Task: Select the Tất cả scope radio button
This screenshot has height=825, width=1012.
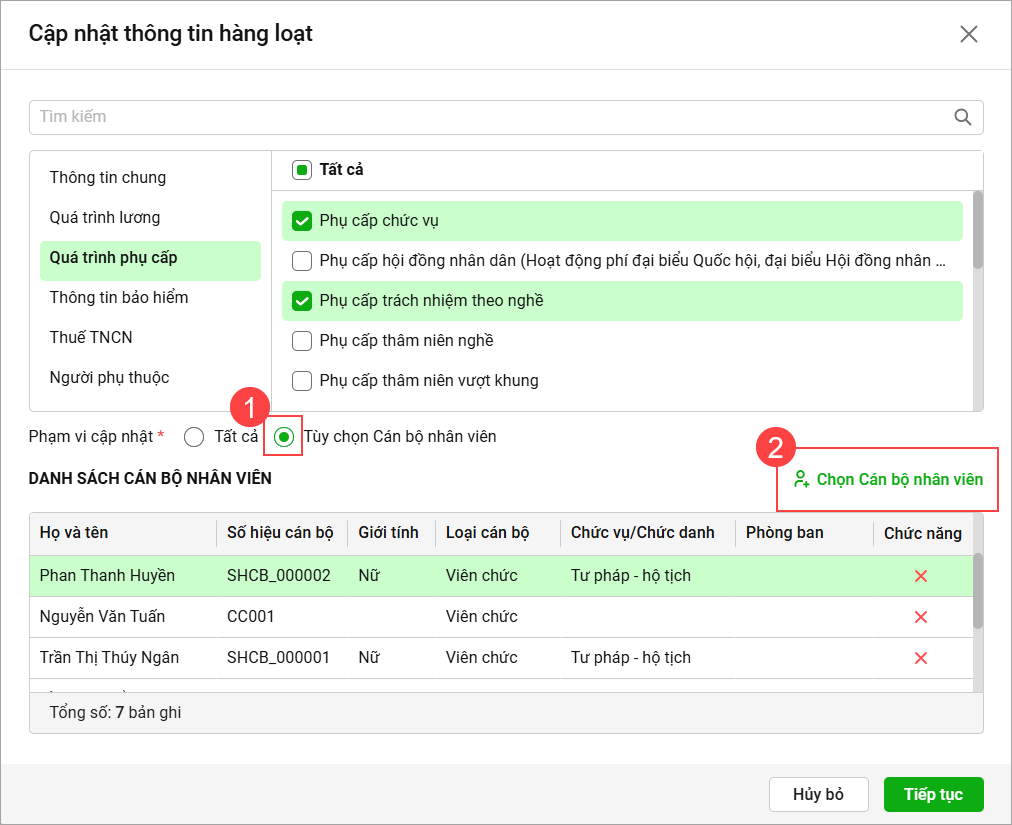Action: [194, 437]
